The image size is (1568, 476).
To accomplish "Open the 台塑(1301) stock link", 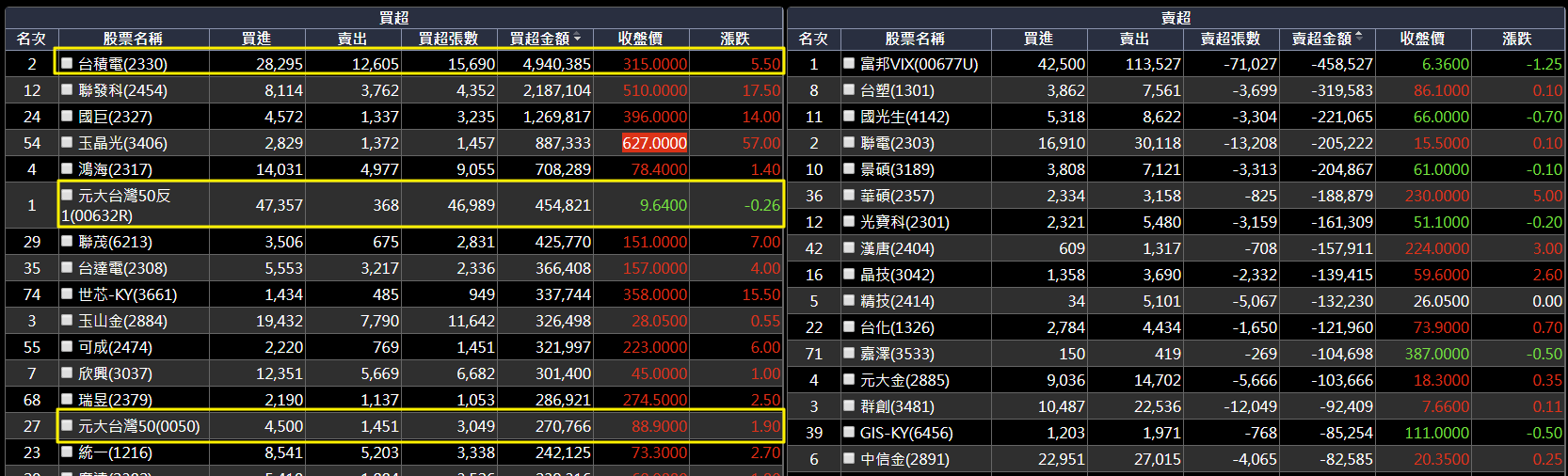I will tap(897, 90).
